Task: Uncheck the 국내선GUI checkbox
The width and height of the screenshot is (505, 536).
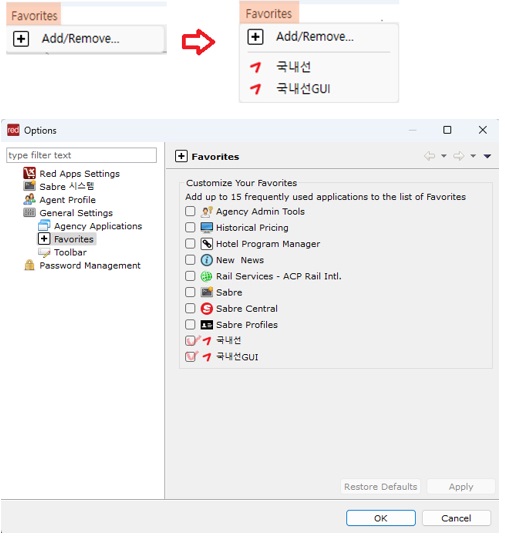Action: tap(190, 357)
